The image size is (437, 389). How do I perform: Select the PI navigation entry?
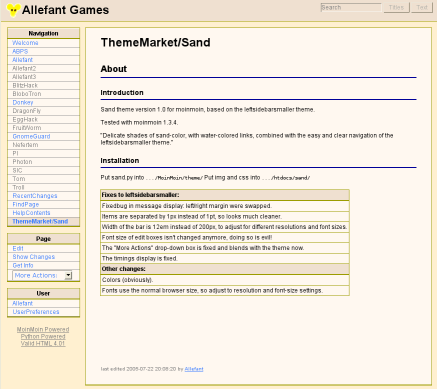[x=15, y=153]
